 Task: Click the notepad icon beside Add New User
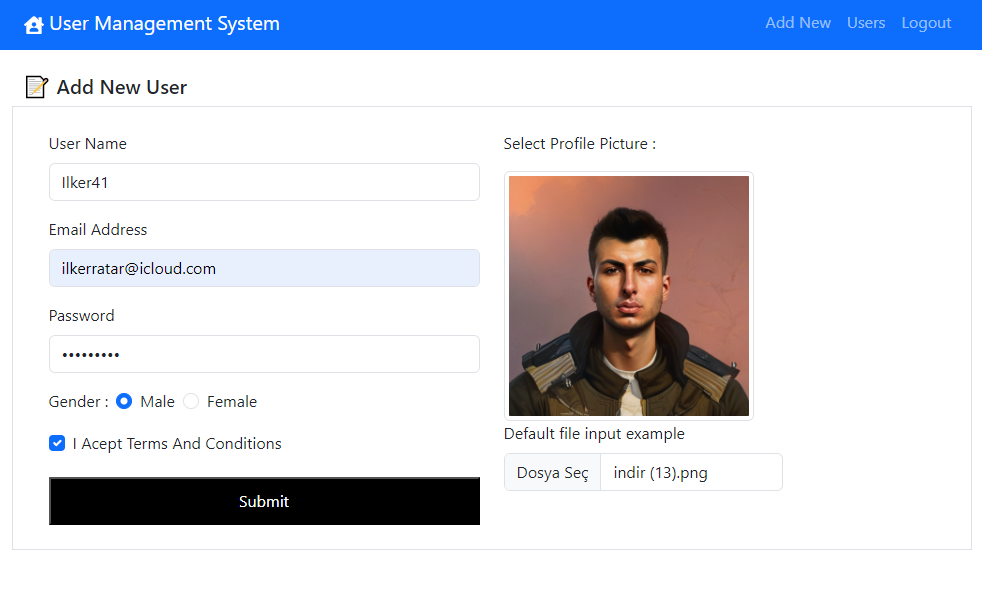tap(36, 87)
